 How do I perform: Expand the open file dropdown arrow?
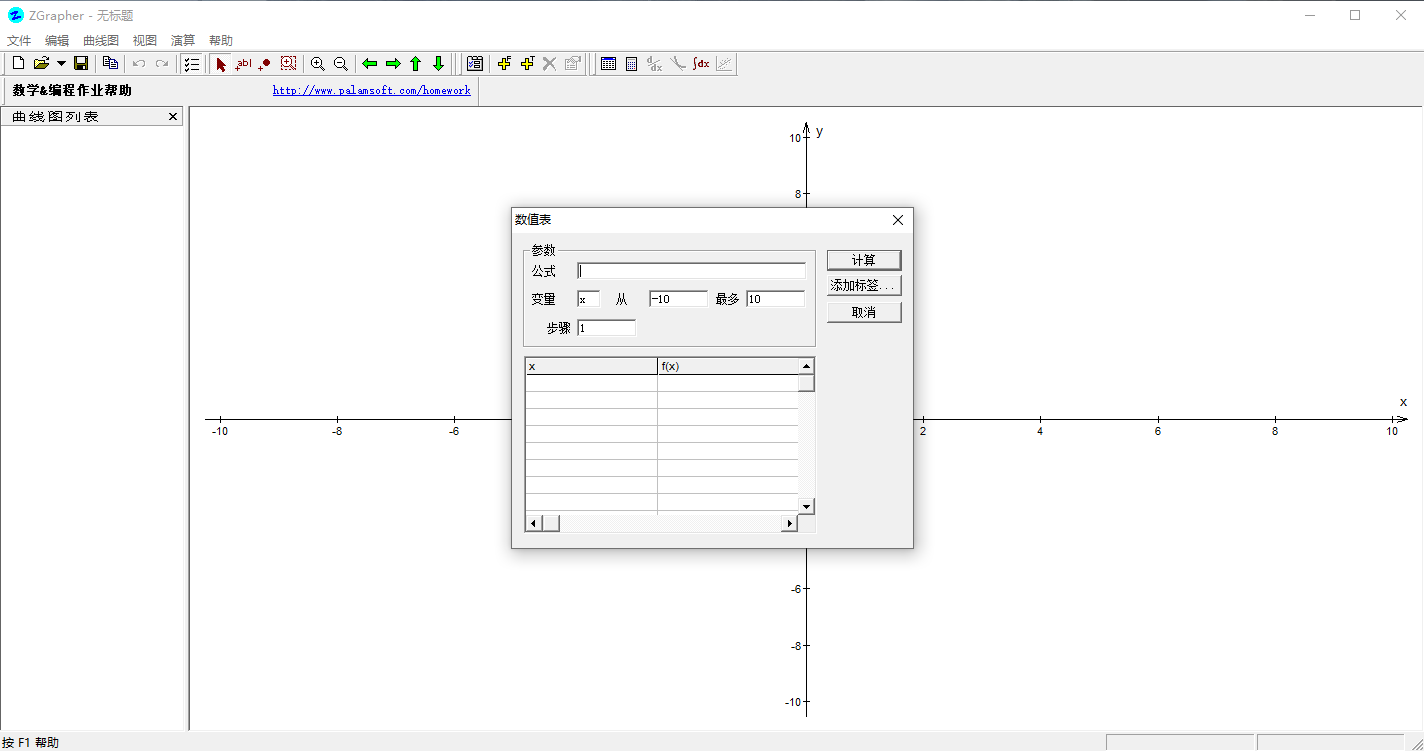pos(61,64)
